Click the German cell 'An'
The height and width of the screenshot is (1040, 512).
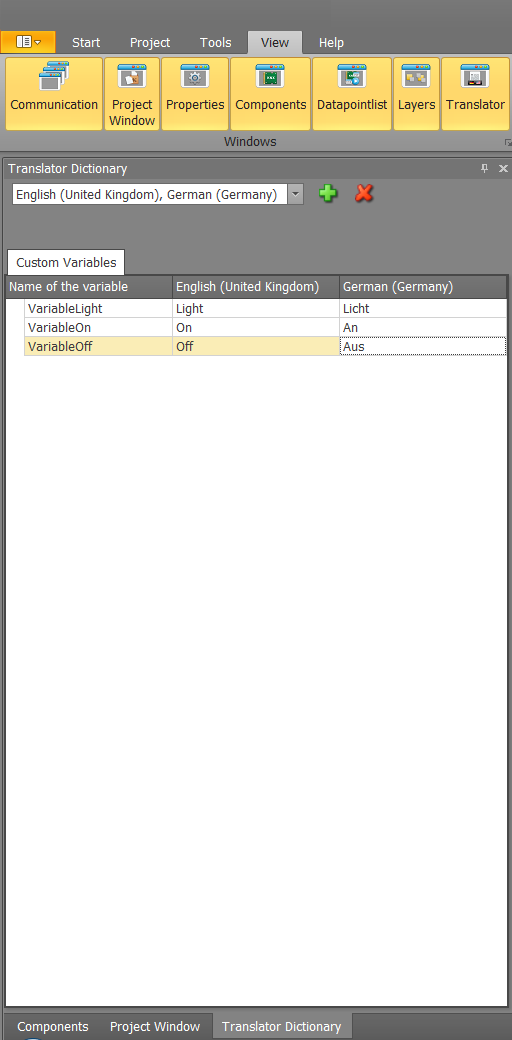(x=423, y=327)
